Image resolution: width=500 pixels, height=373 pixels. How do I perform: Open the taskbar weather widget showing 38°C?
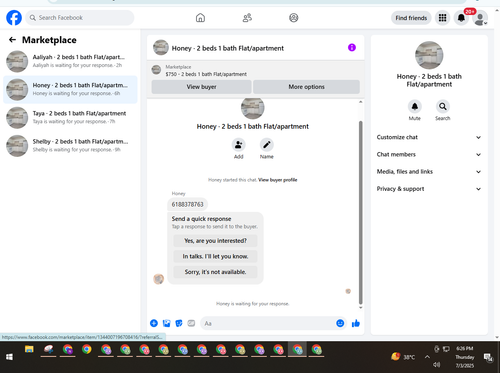[x=403, y=357]
